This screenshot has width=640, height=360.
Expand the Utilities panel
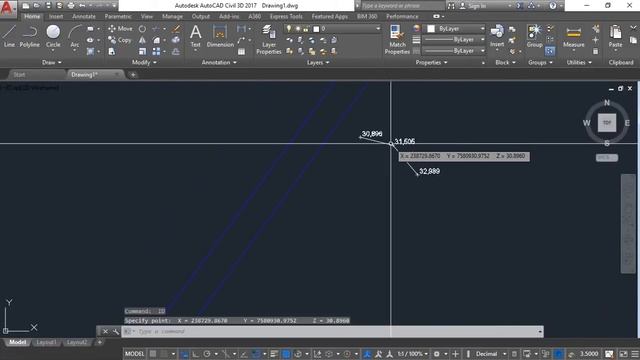click(x=579, y=62)
